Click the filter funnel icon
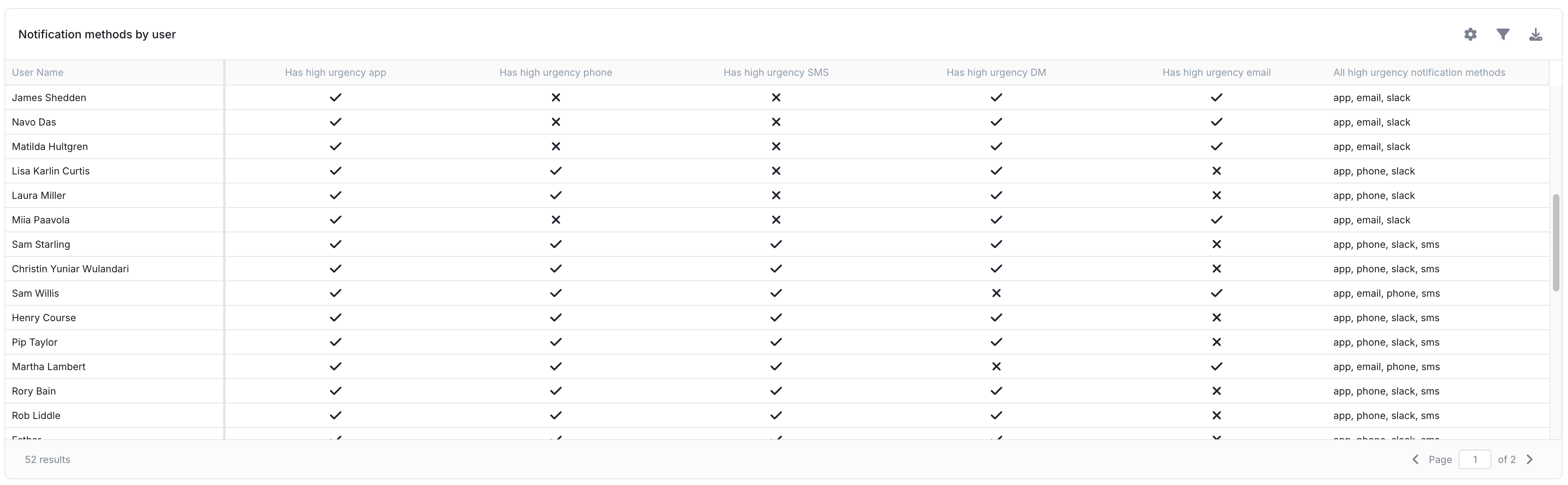Screen dimensions: 1568x485 click(1502, 35)
